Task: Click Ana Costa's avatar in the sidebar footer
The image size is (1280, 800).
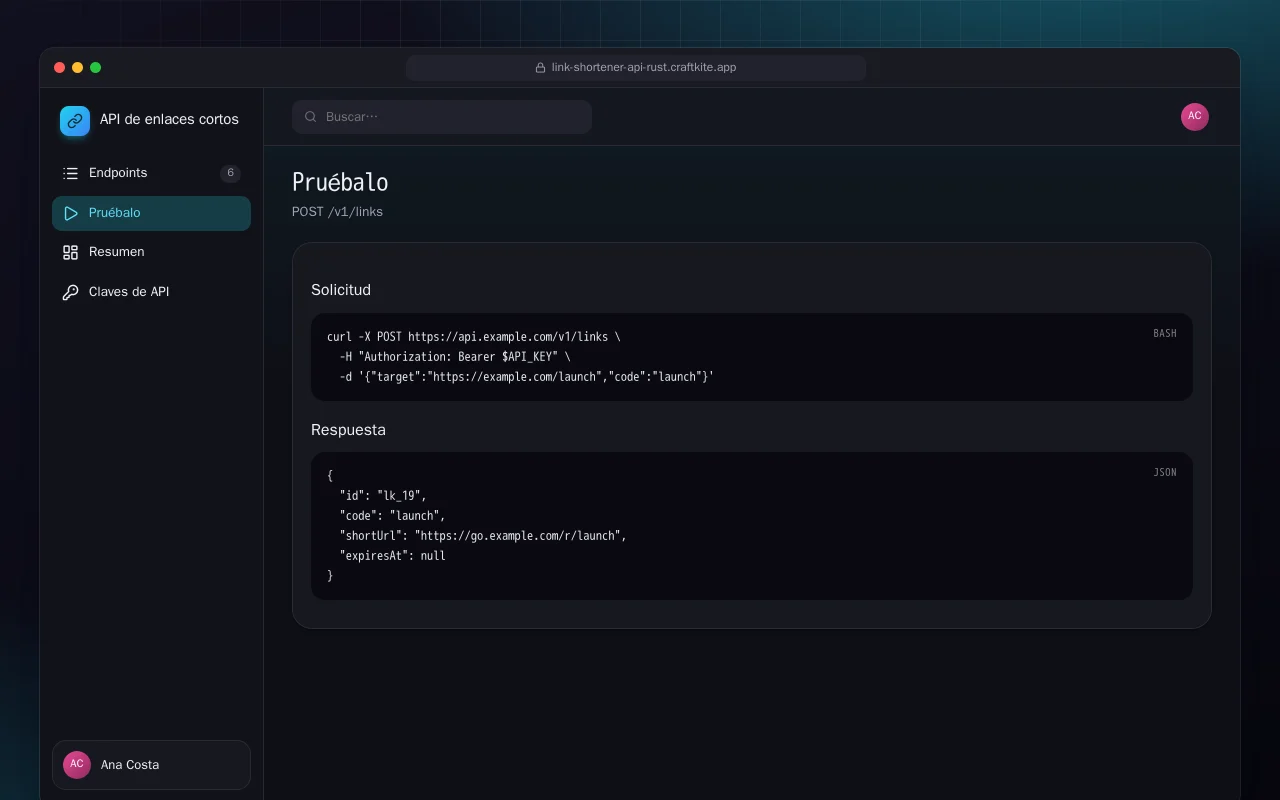Action: point(77,765)
